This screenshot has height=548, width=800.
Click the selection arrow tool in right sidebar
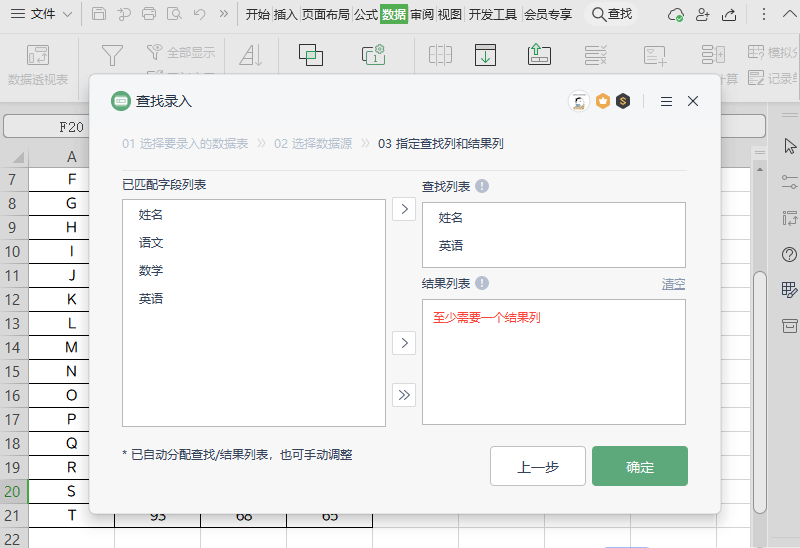point(790,146)
